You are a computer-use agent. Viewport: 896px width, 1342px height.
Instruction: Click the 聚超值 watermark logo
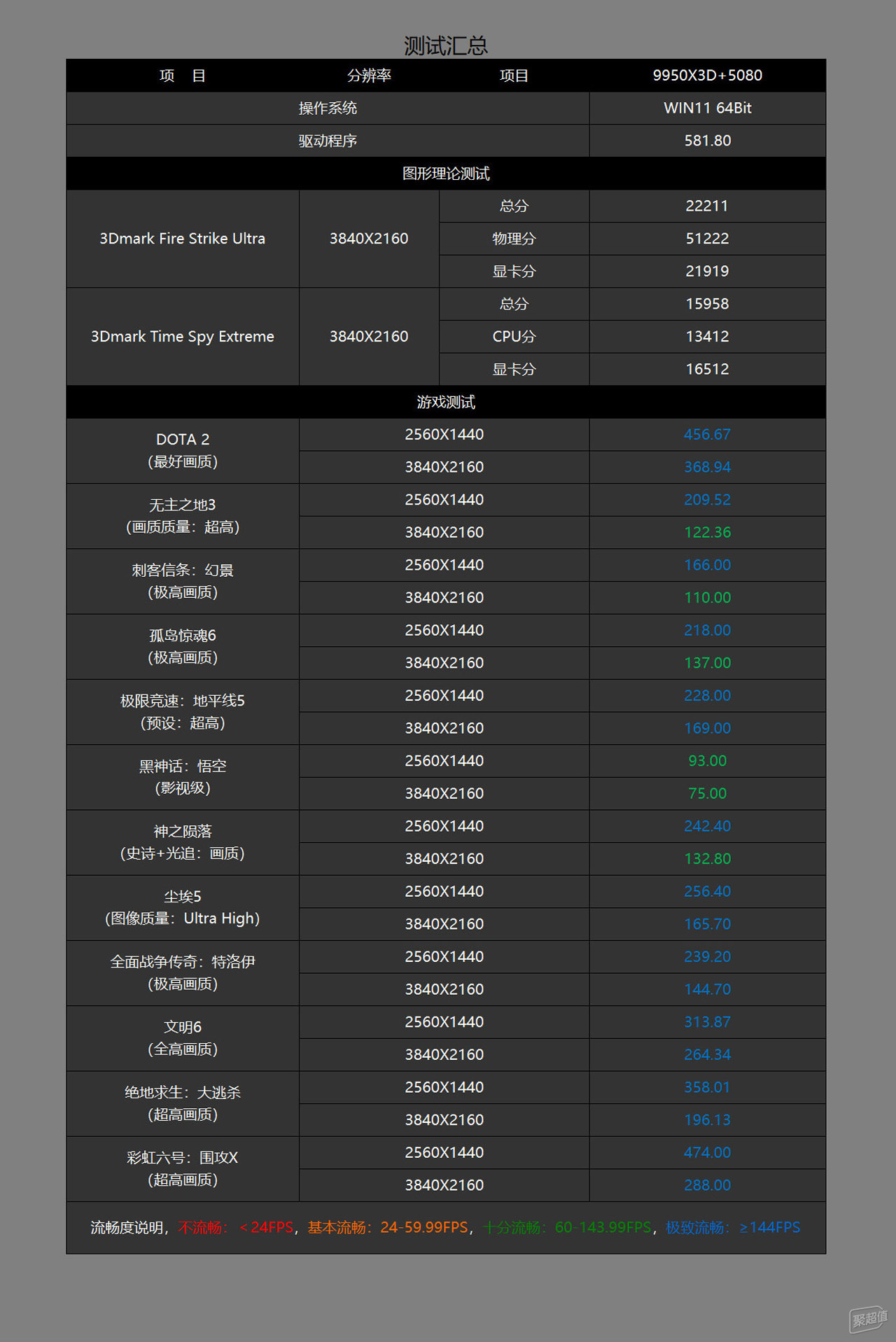click(868, 1318)
